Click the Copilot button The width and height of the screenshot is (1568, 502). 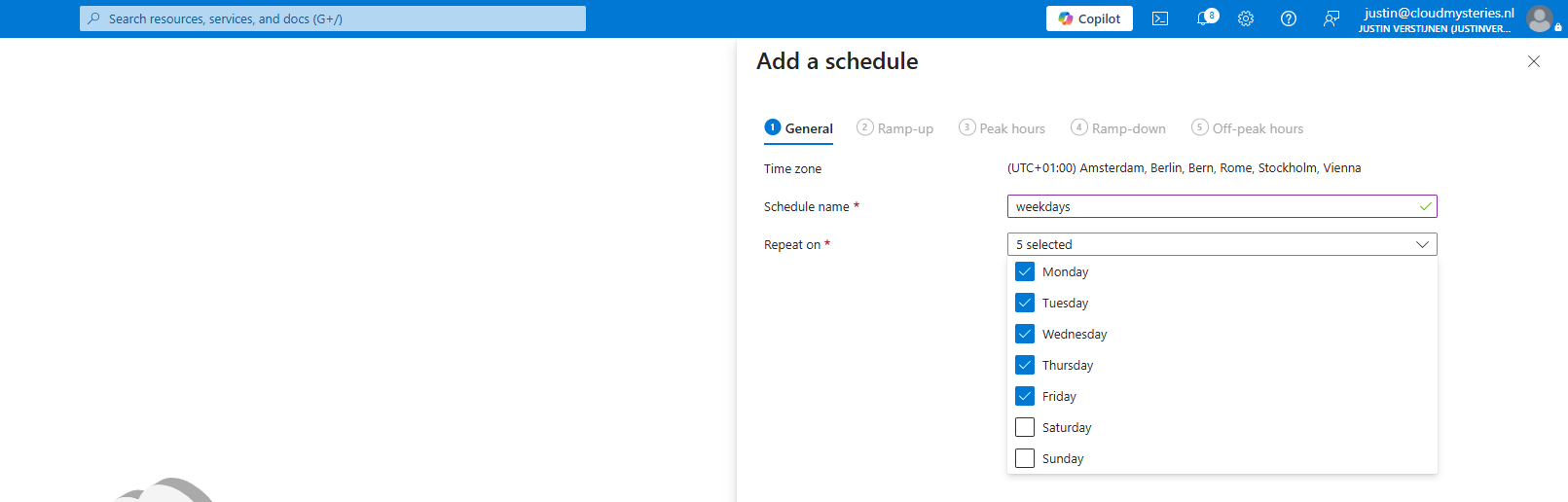tap(1089, 18)
